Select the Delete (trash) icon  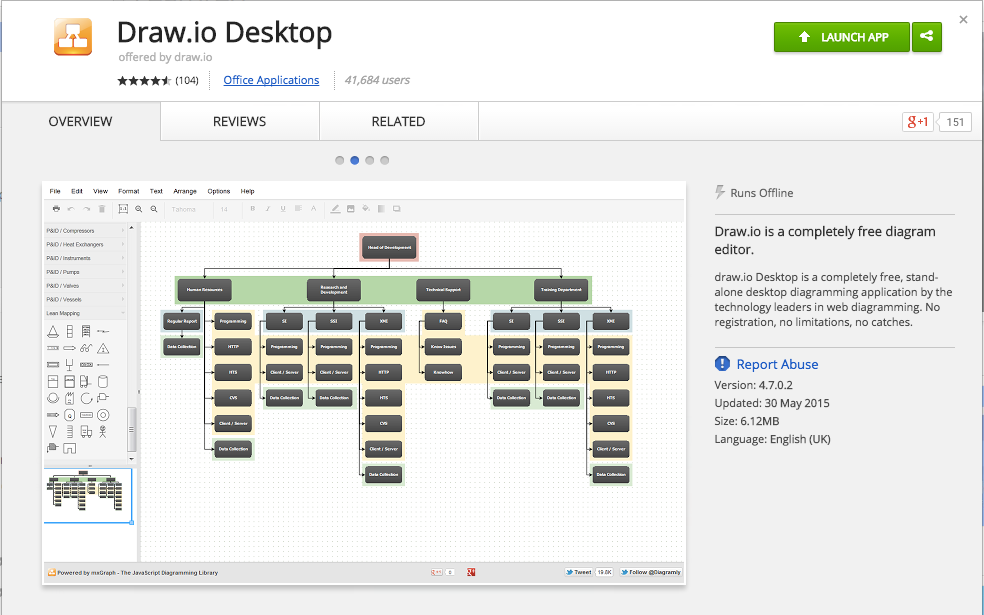pyautogui.click(x=100, y=208)
